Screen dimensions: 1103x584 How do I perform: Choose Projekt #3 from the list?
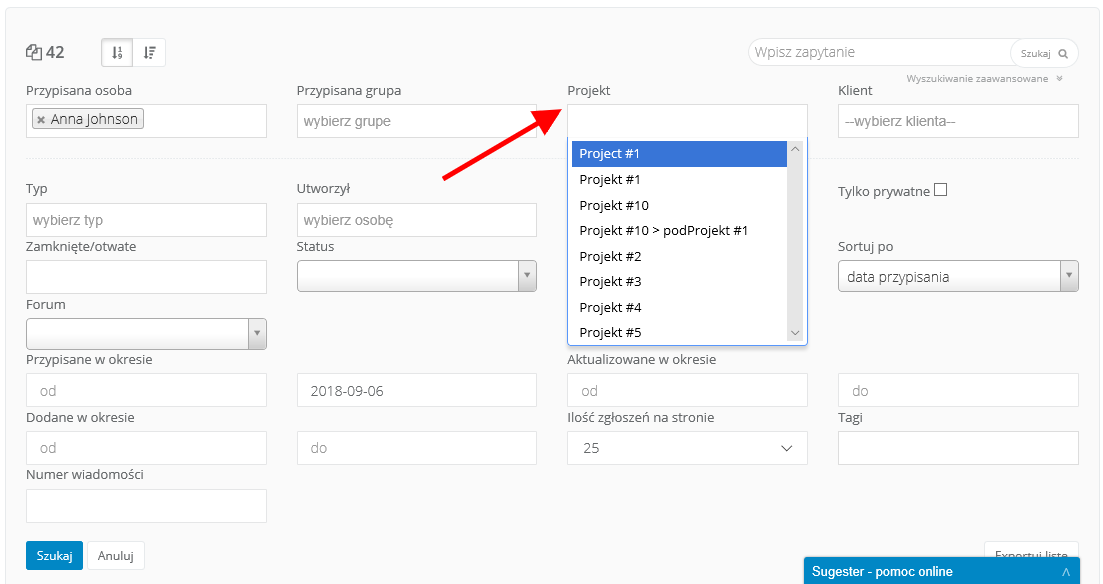point(610,281)
